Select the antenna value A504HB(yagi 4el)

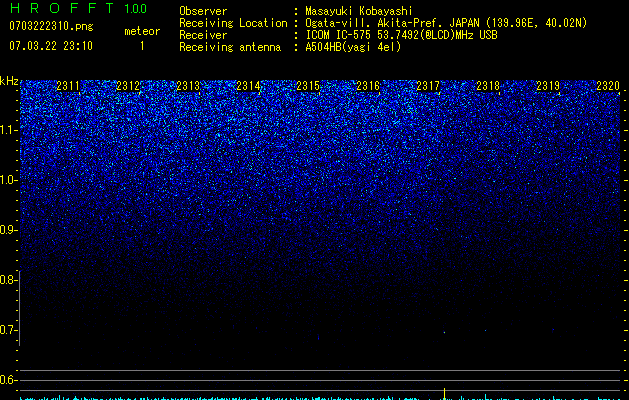click(x=353, y=47)
